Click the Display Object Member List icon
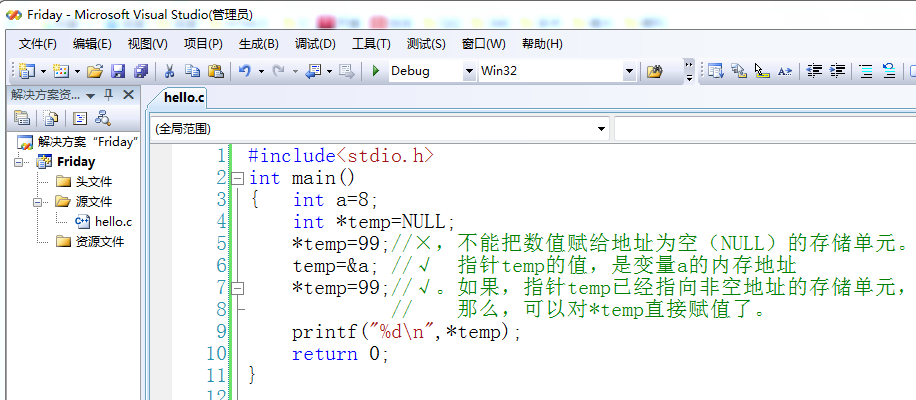The image size is (916, 400). click(x=716, y=71)
